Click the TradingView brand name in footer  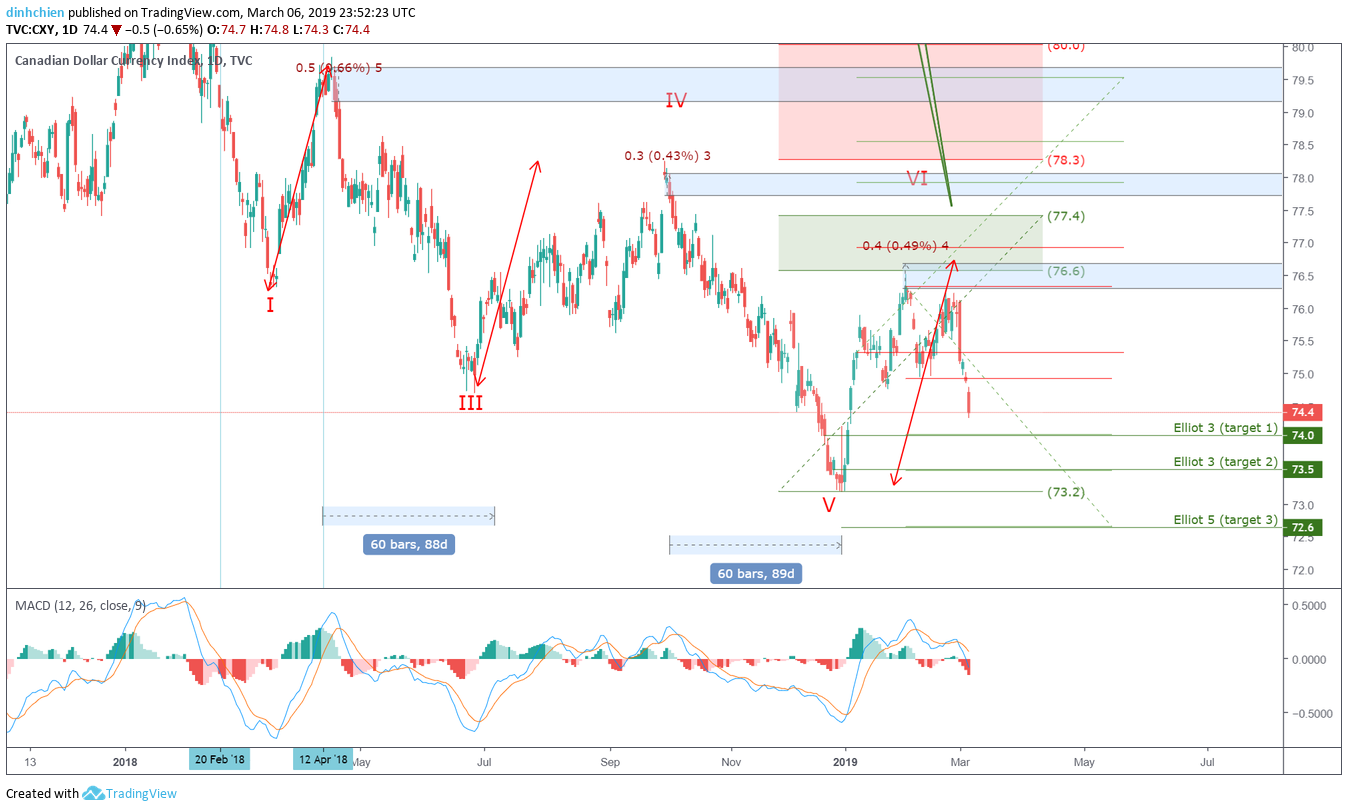pos(142,794)
